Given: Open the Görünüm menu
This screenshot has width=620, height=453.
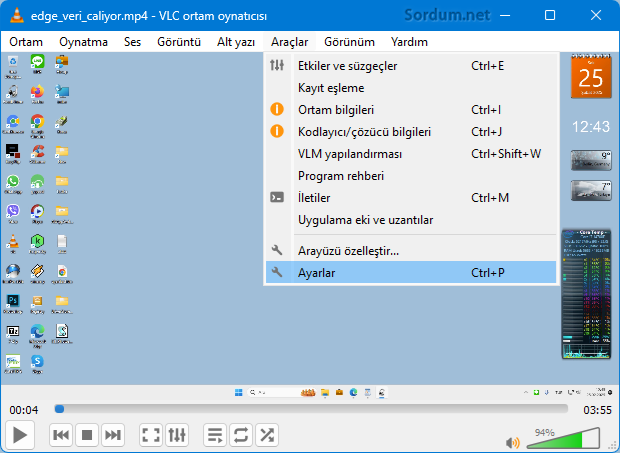Looking at the screenshot, I should [x=350, y=42].
